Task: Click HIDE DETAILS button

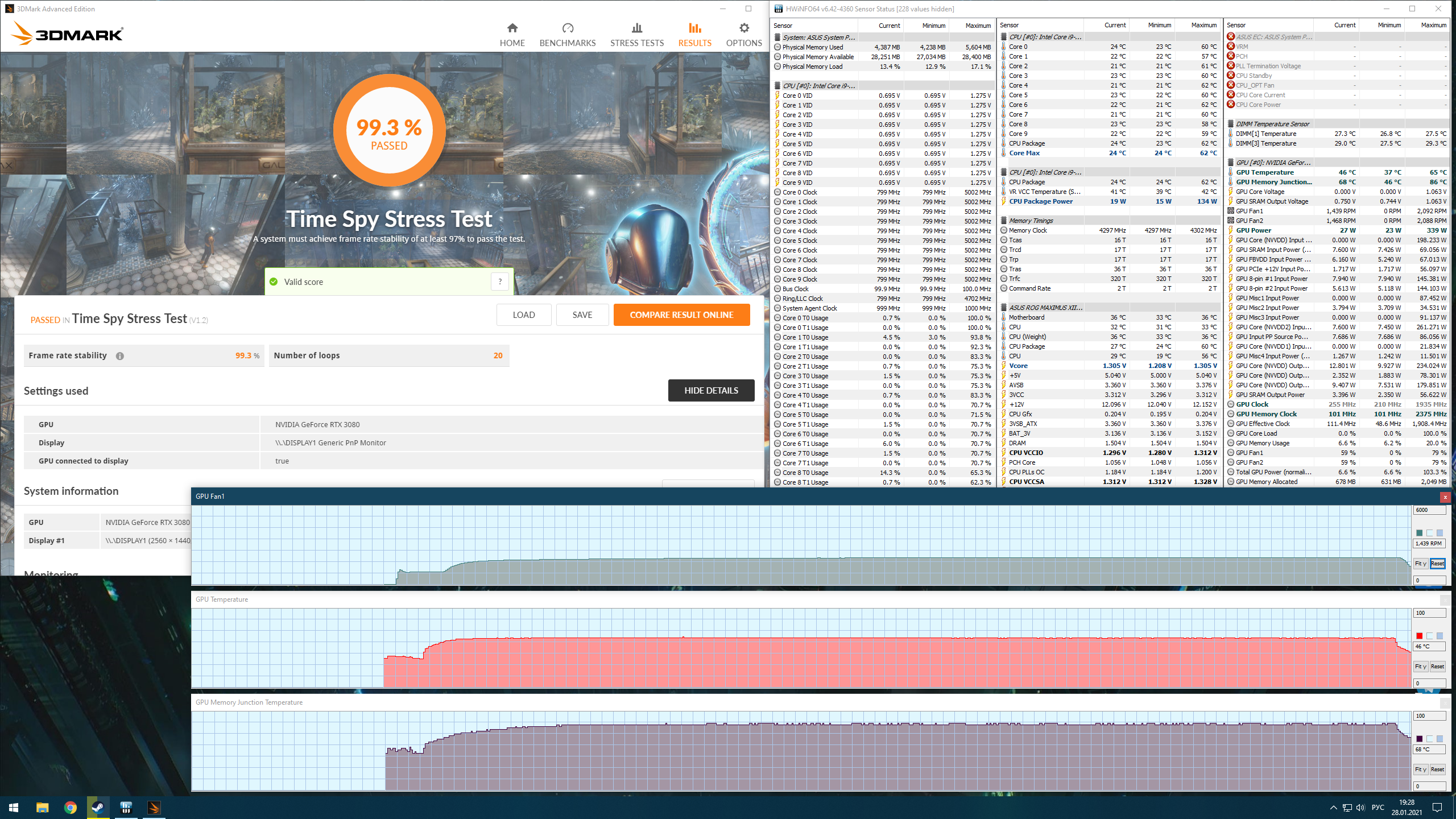Action: [x=711, y=390]
